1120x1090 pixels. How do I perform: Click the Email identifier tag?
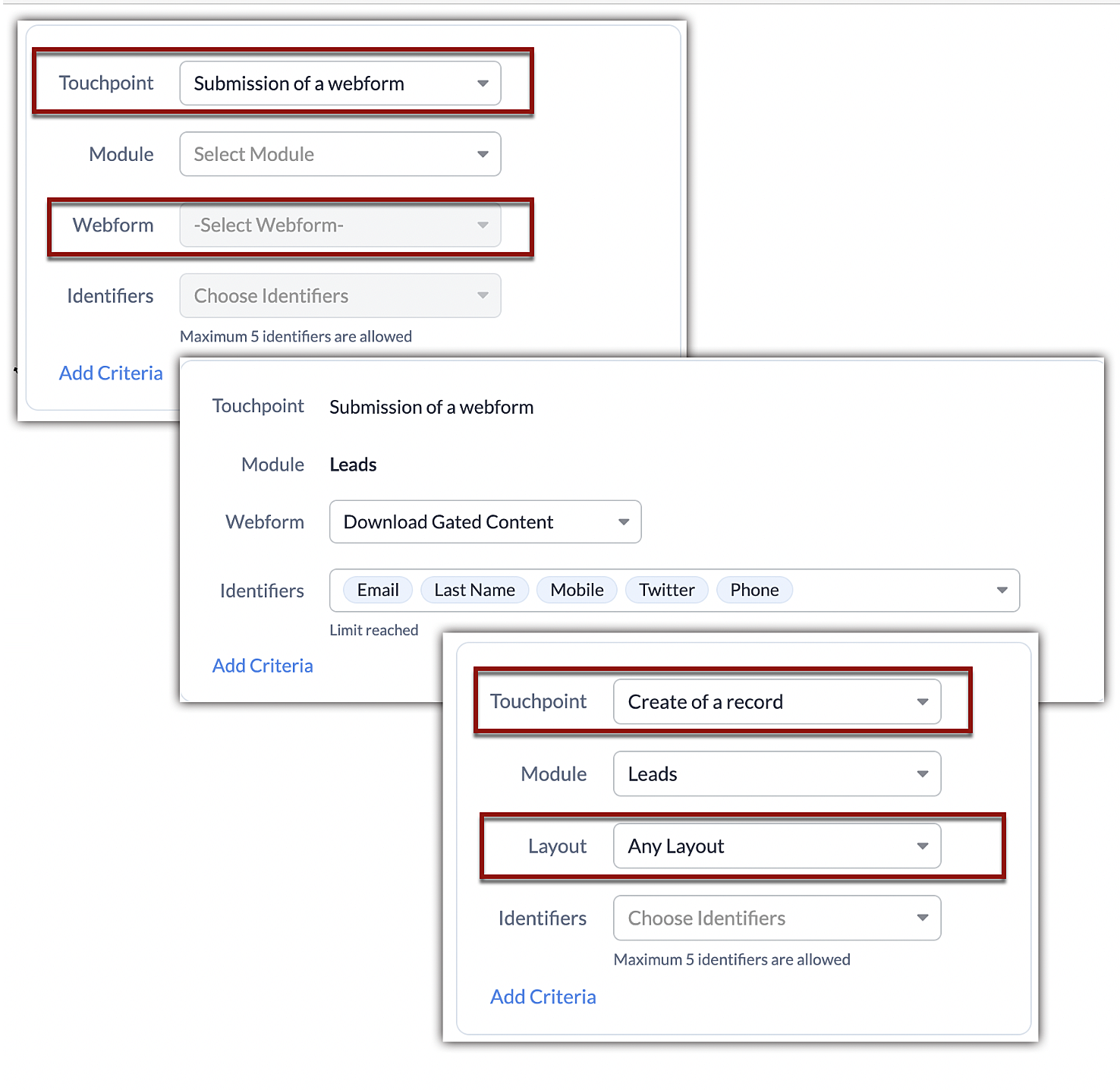[x=378, y=591]
